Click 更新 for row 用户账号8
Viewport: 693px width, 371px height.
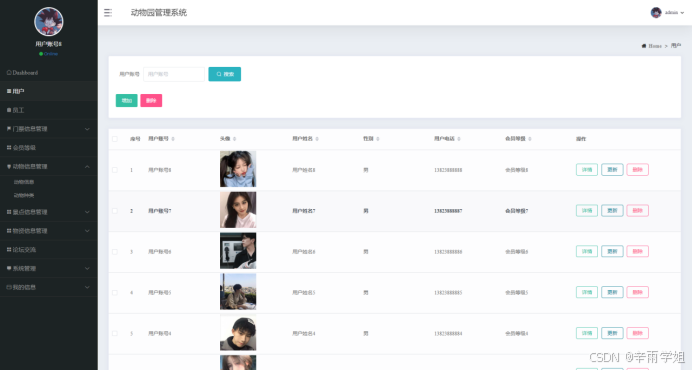(612, 170)
